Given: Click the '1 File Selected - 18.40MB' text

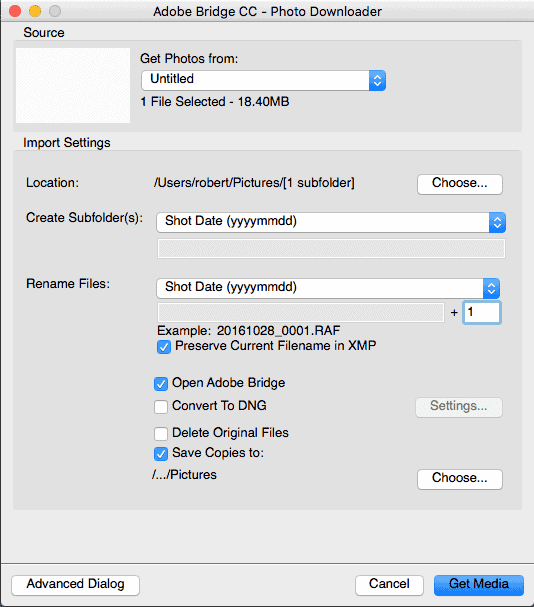Looking at the screenshot, I should coord(215,102).
